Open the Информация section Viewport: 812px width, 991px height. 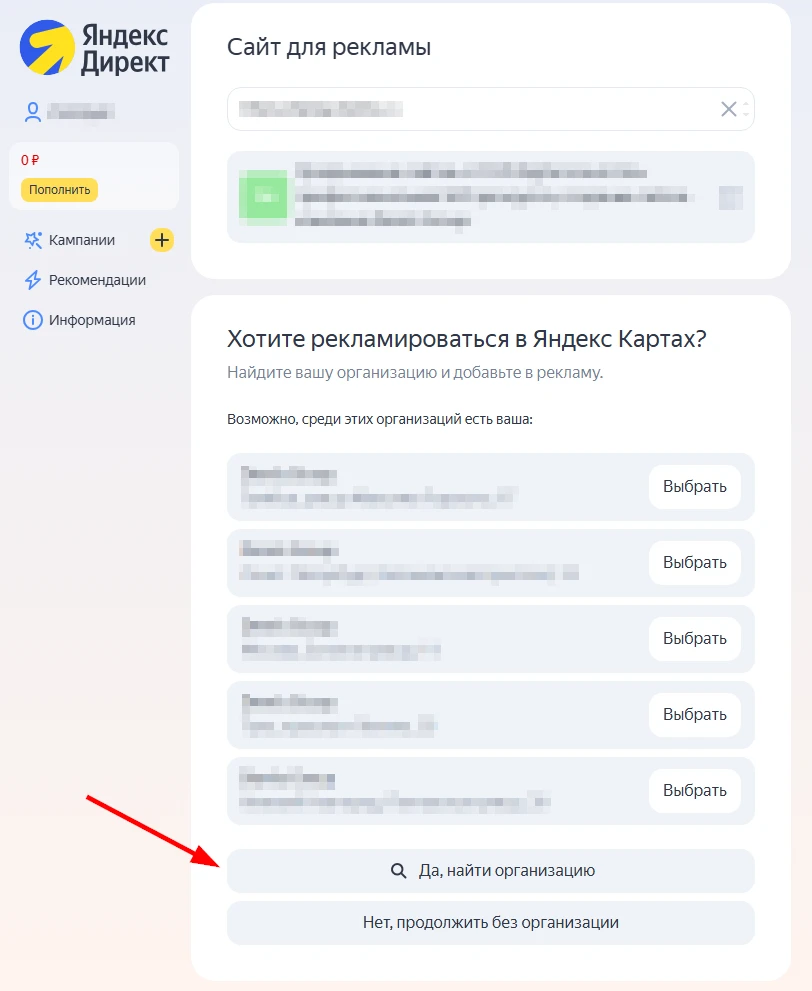click(91, 320)
